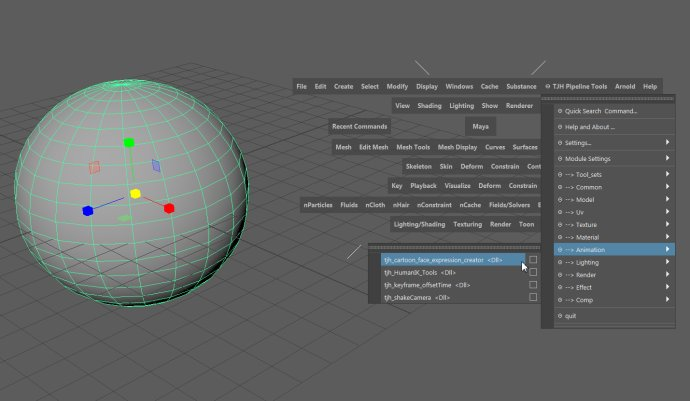Open the File menu in the hotbox
Screen dimensions: 690x401
(x=301, y=87)
